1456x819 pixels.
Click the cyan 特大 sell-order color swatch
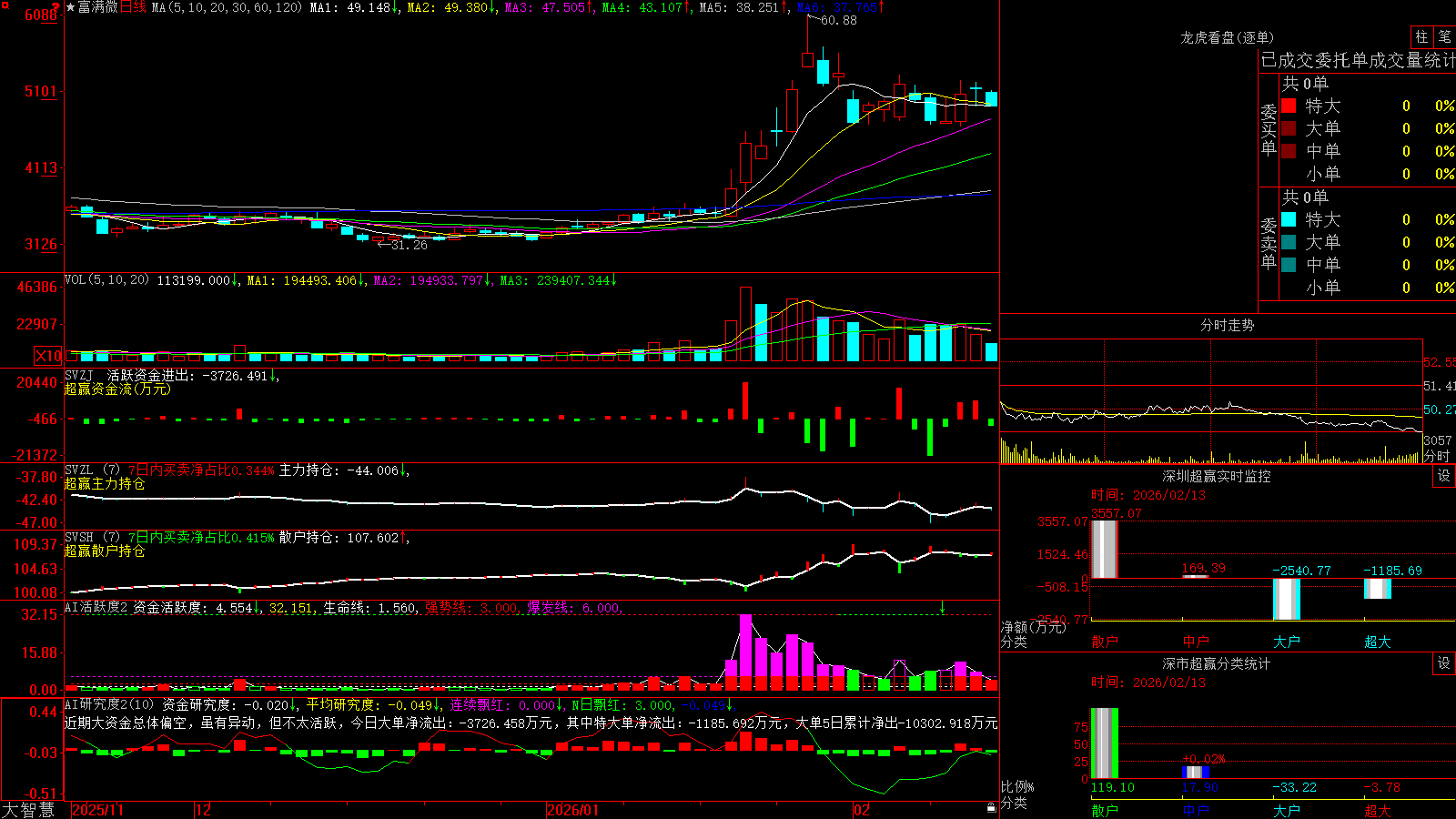point(1289,219)
